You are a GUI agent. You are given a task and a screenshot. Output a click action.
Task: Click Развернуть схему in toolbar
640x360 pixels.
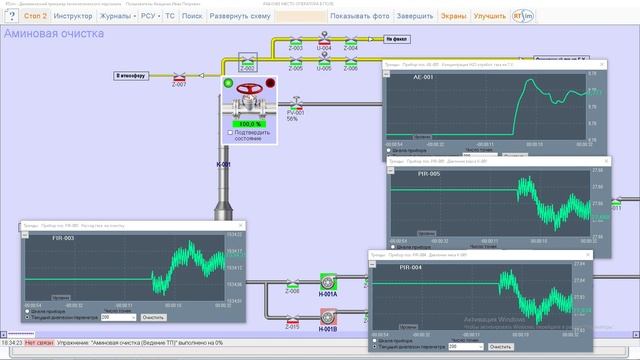click(240, 16)
